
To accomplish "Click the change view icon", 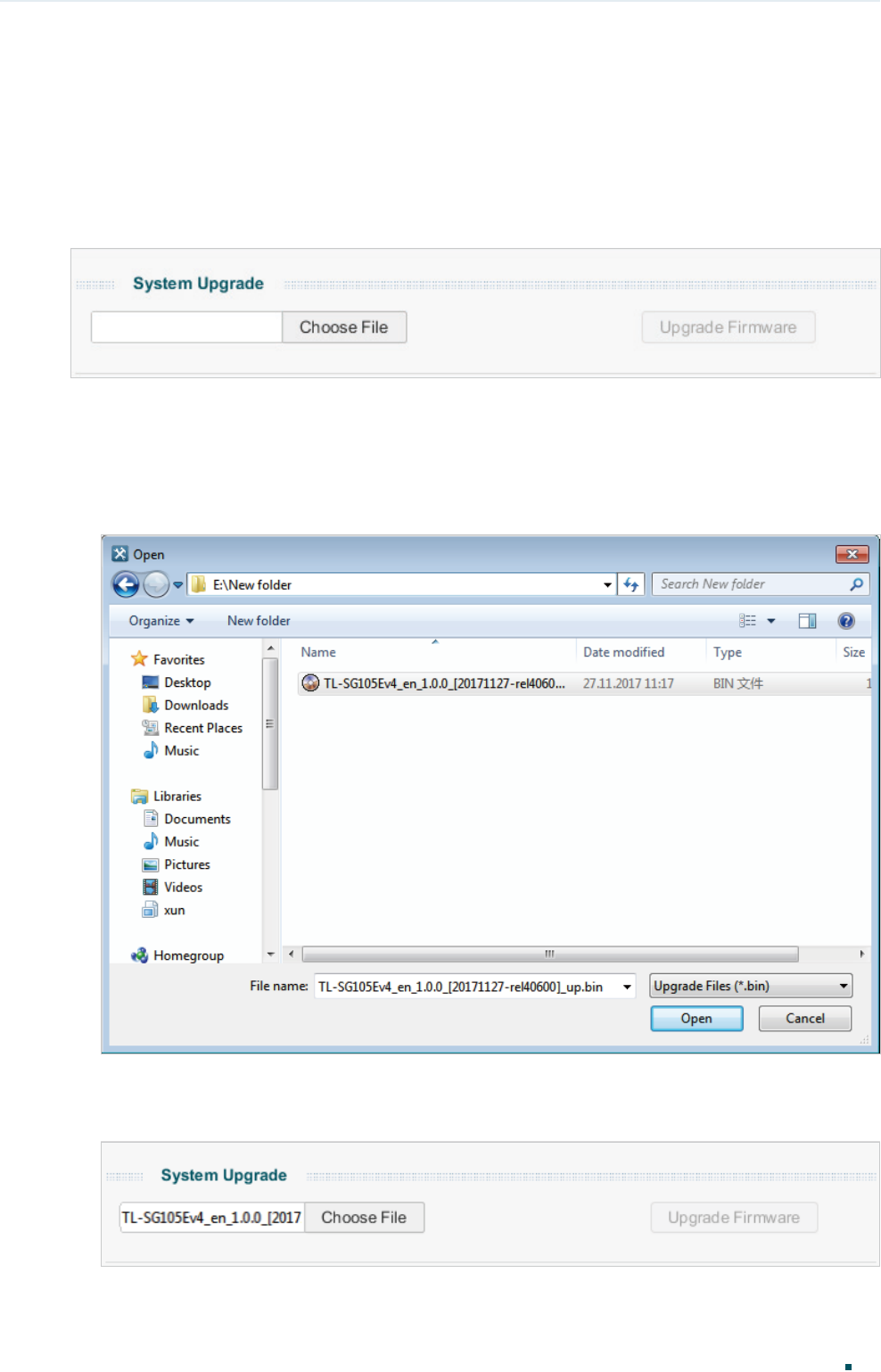I will pyautogui.click(x=747, y=621).
